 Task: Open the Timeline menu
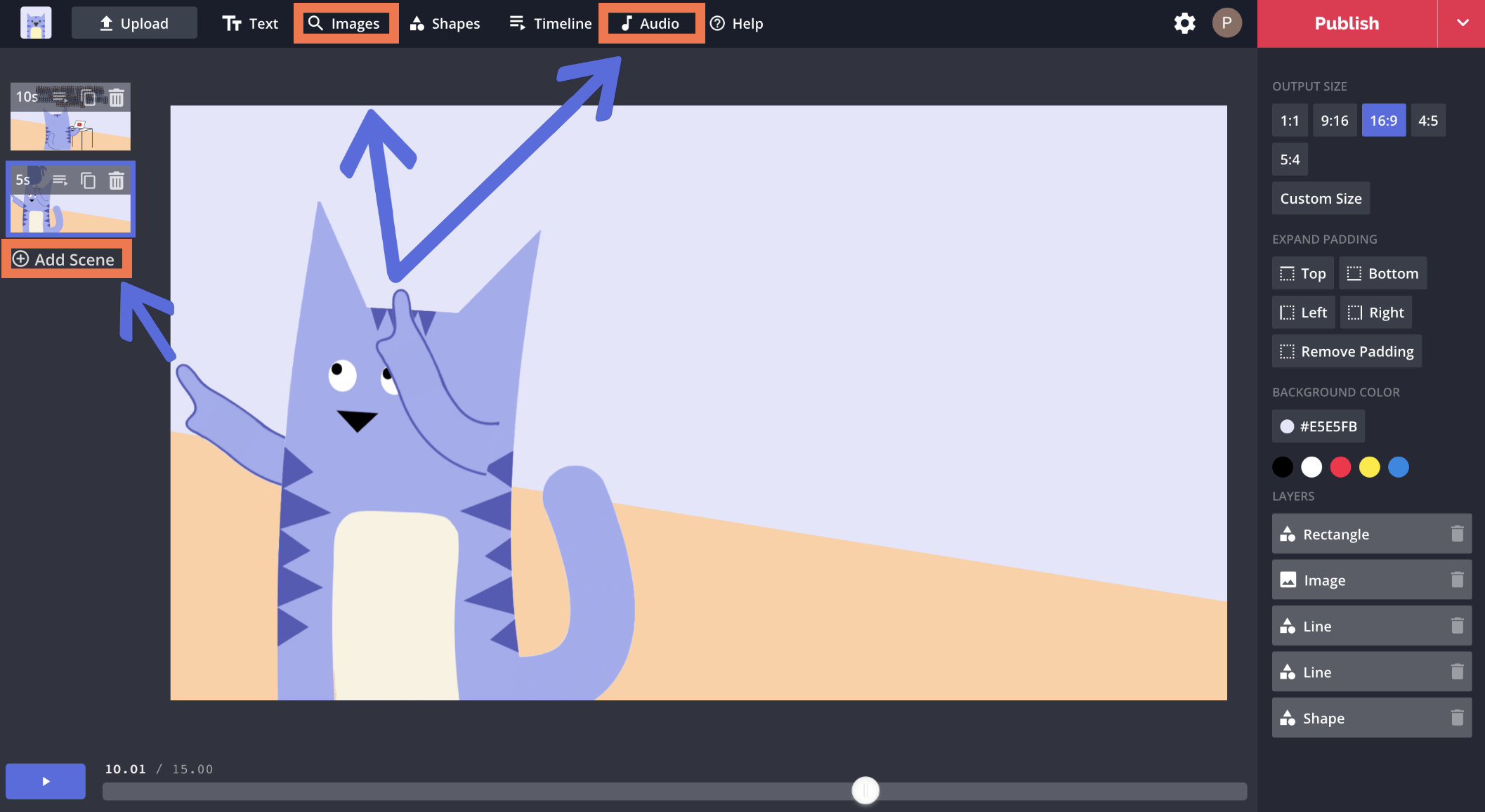click(551, 23)
